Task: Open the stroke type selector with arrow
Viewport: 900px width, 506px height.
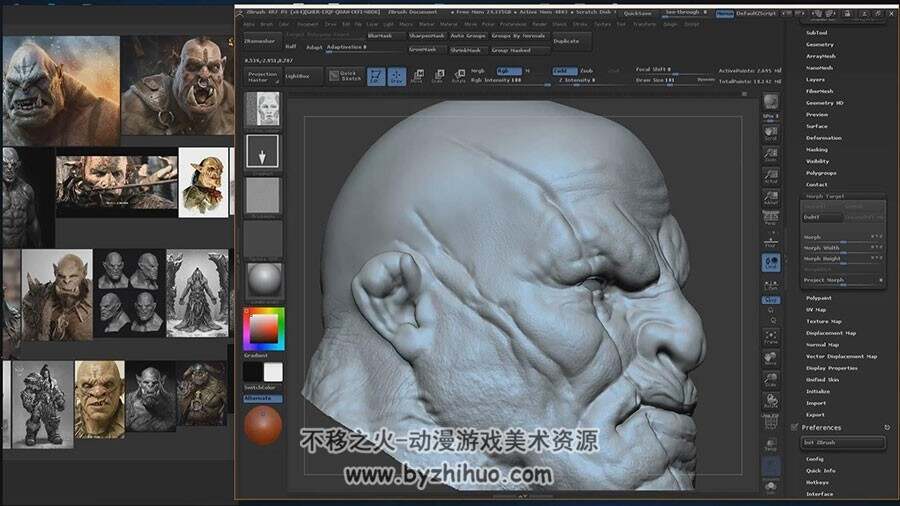Action: tap(262, 151)
